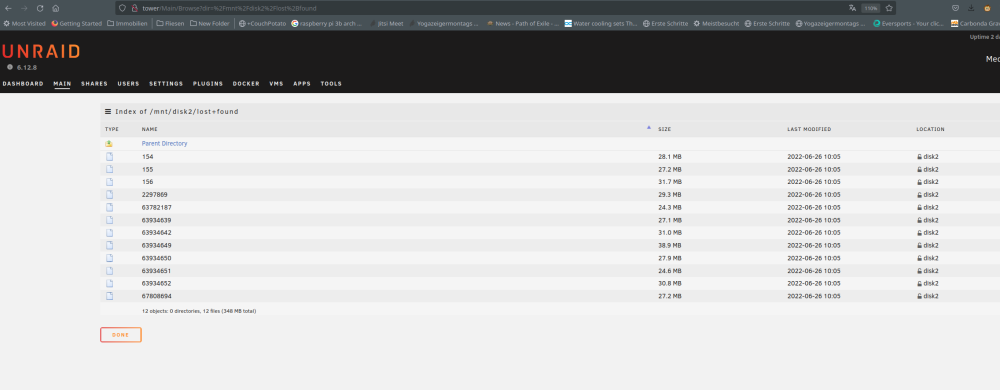Expand the New Folder bookmarks folder

click(210, 24)
